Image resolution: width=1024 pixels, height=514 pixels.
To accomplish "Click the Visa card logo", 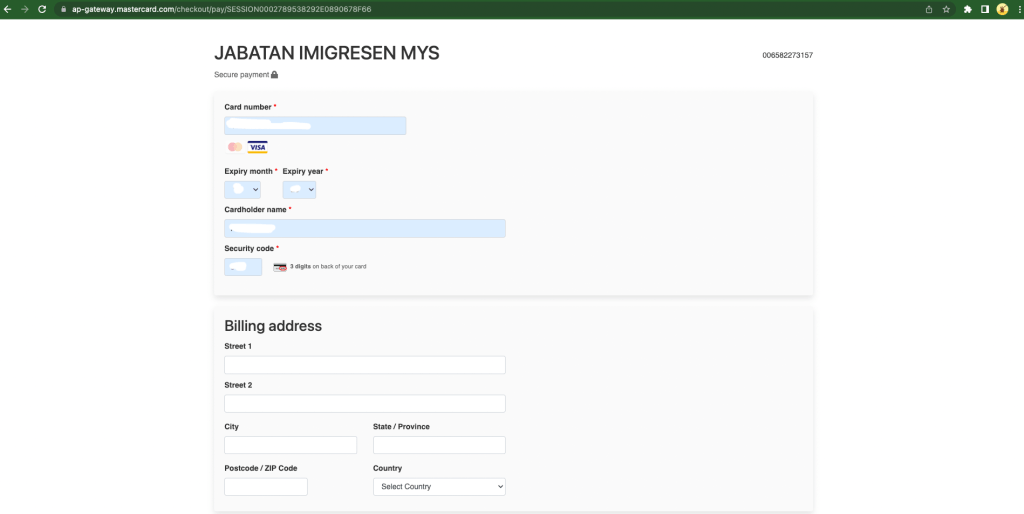I will [x=257, y=147].
